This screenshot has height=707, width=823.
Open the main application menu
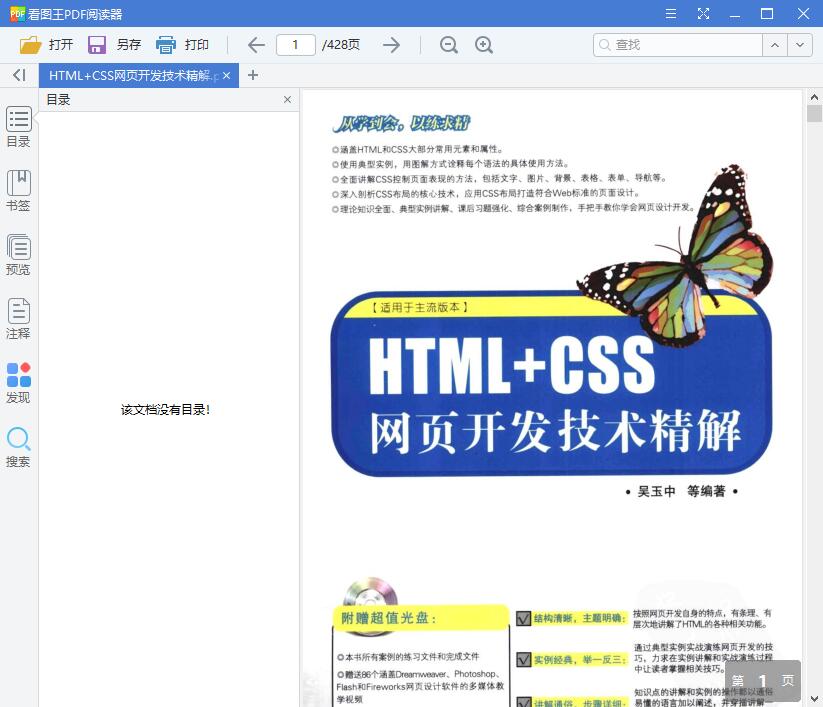point(670,13)
